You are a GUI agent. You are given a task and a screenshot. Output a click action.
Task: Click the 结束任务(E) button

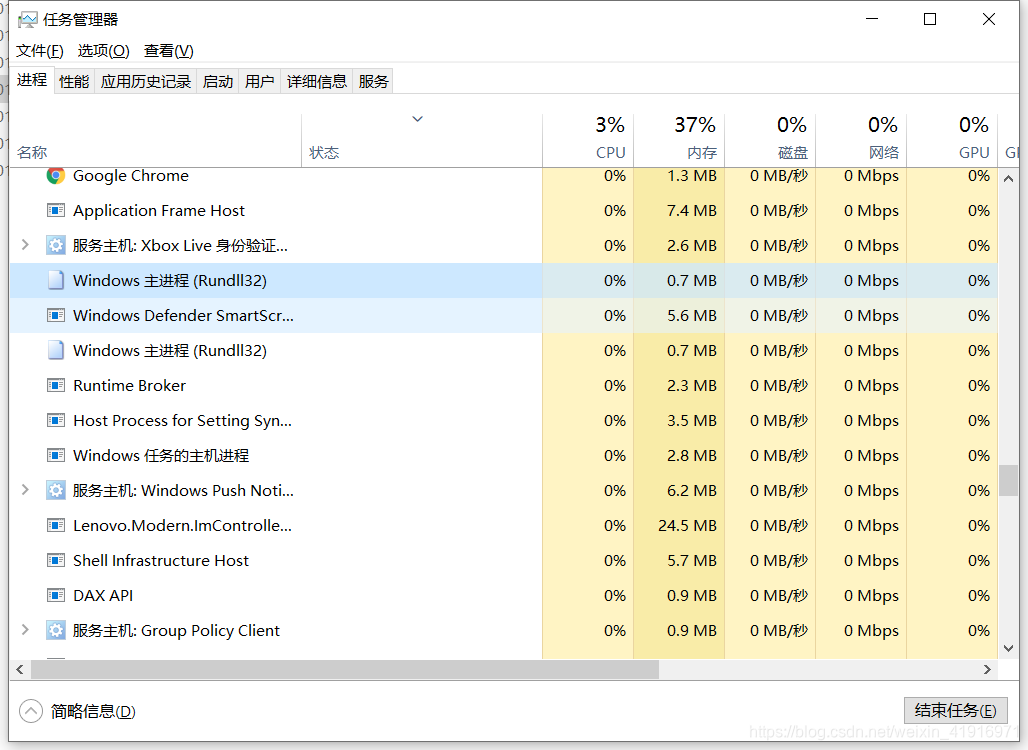click(955, 710)
